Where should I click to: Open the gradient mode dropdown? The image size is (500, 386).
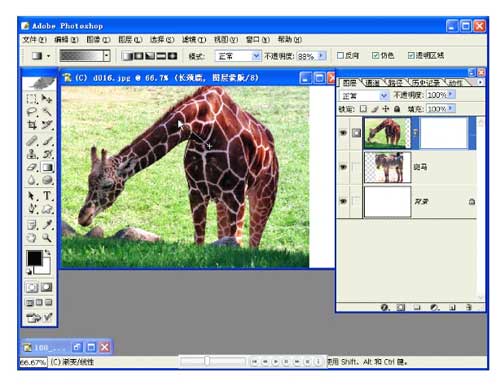click(256, 56)
